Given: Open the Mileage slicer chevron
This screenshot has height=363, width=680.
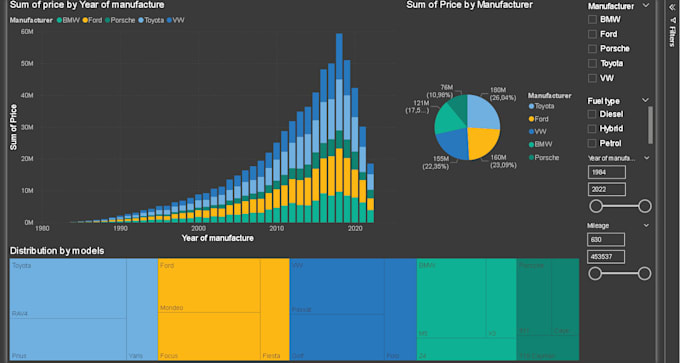Looking at the screenshot, I should [x=647, y=226].
